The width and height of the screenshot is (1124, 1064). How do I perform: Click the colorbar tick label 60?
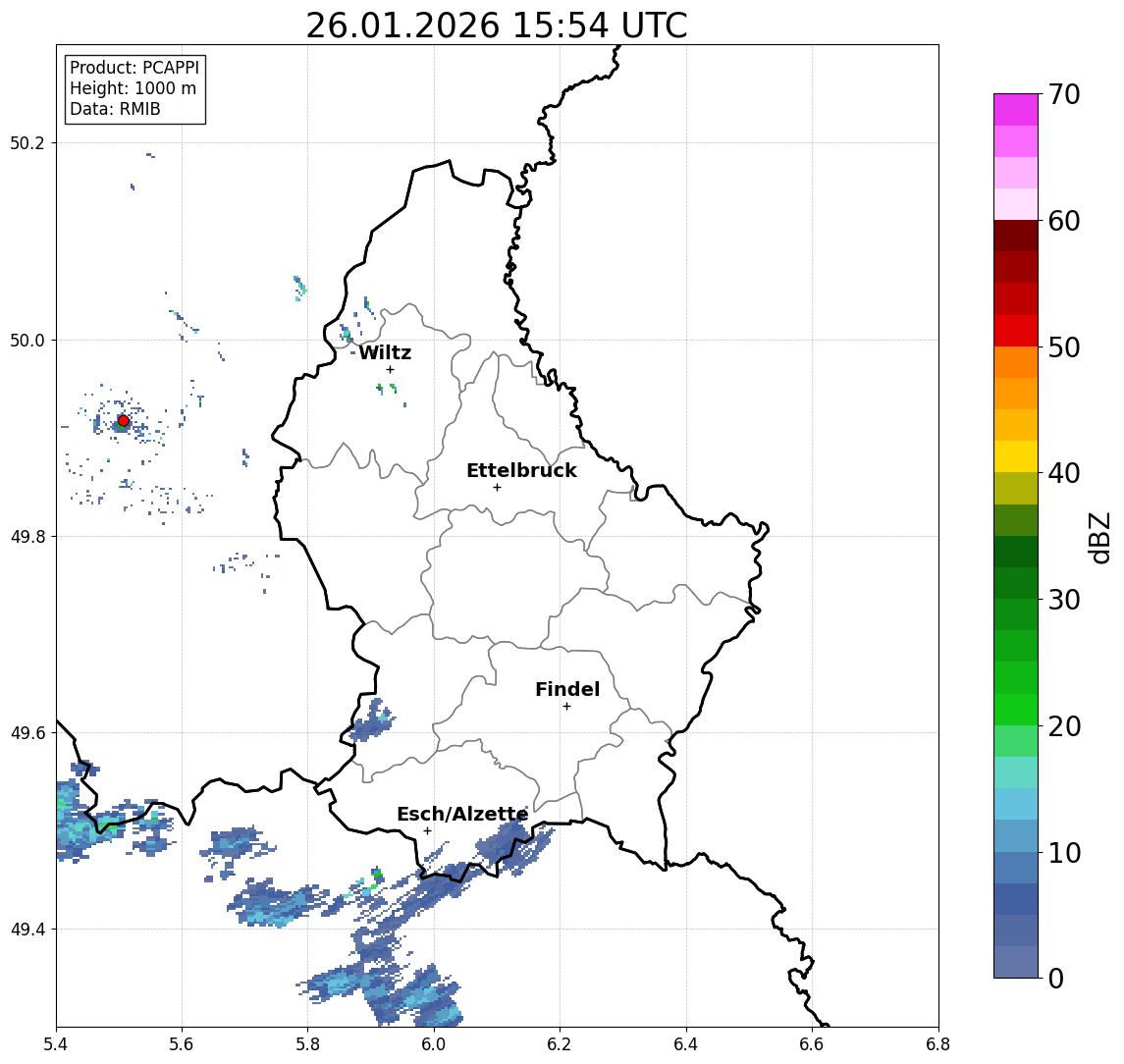tap(1064, 221)
